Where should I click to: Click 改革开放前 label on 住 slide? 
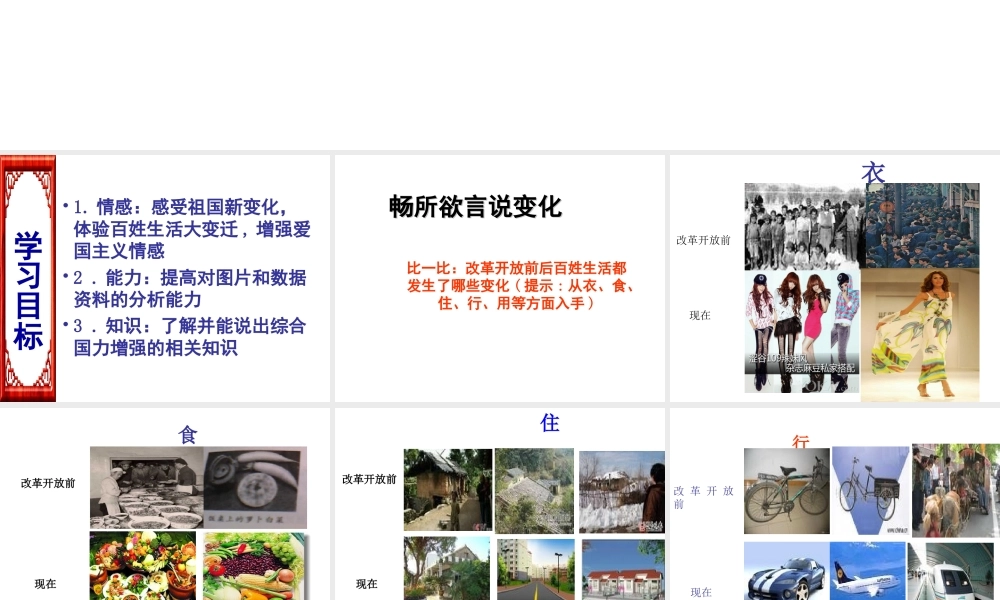click(369, 479)
